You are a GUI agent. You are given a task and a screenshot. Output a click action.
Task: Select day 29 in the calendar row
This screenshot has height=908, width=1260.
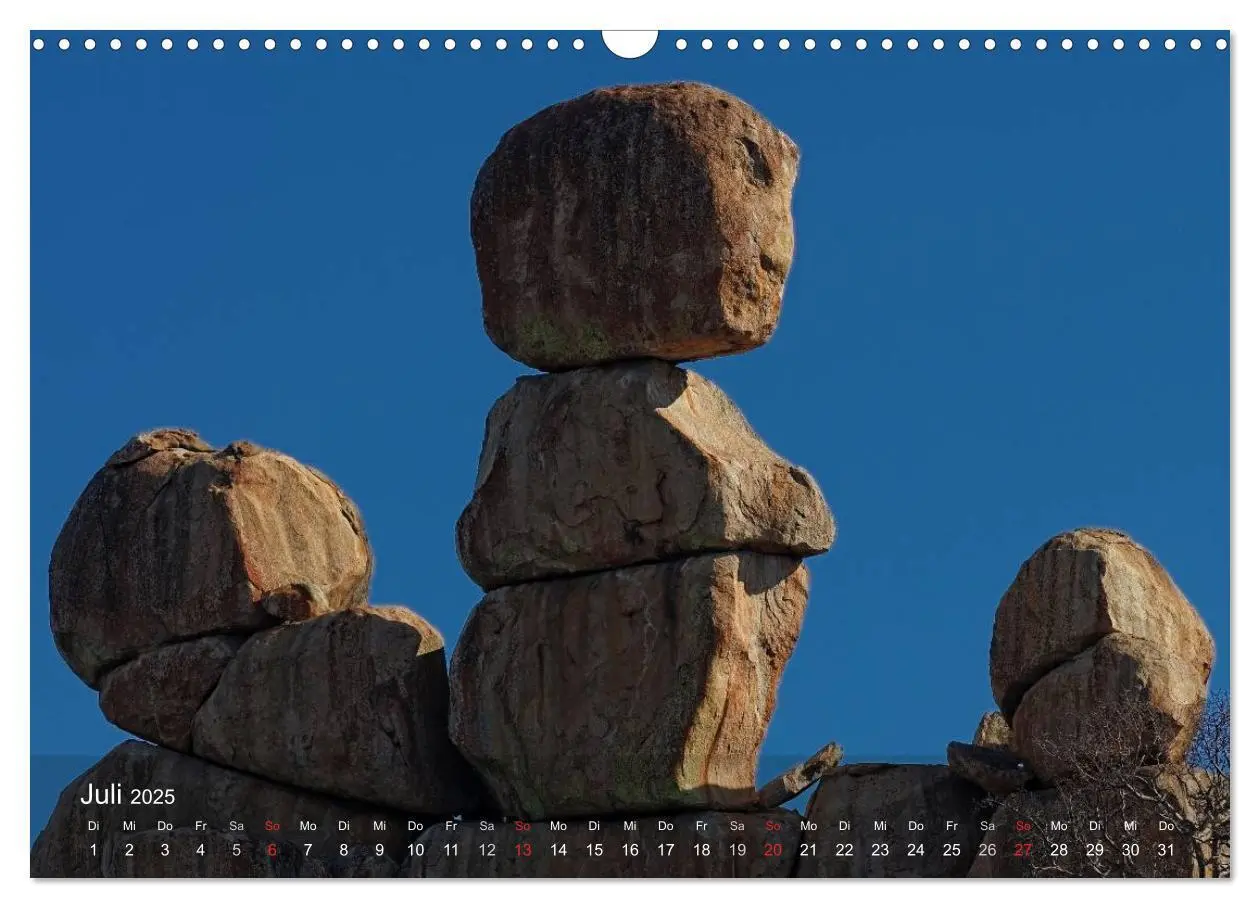1095,850
